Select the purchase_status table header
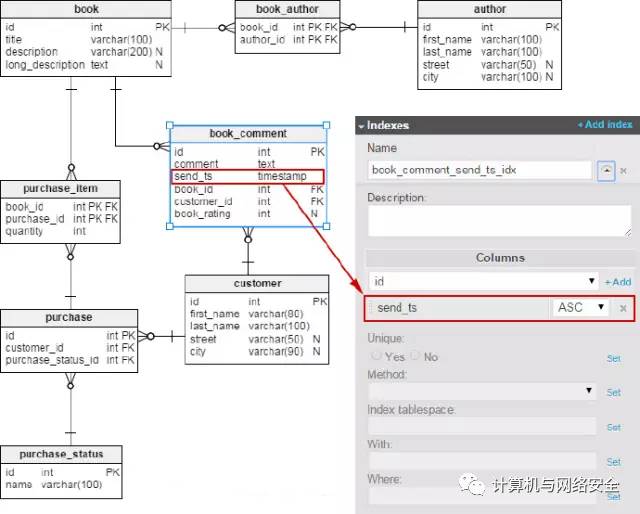 tap(61, 454)
